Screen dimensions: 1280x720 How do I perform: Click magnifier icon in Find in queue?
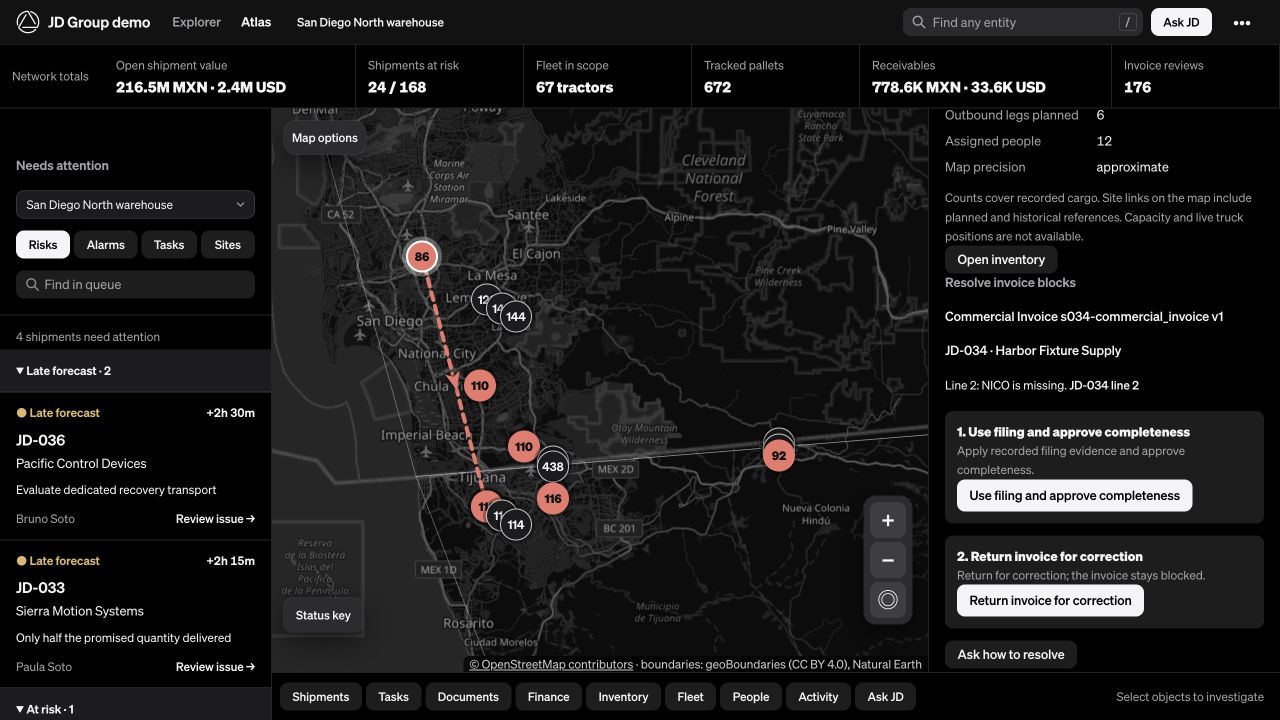pyautogui.click(x=33, y=284)
